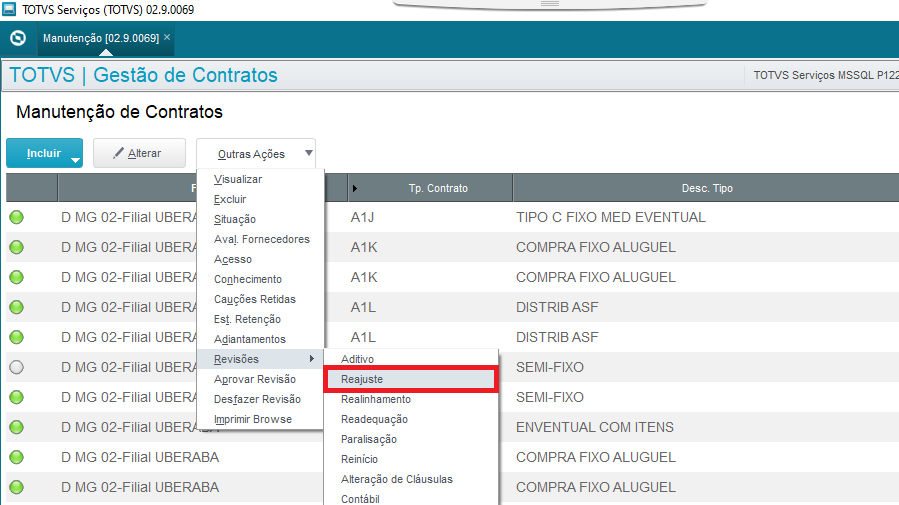Click the Incluir button
The width and height of the screenshot is (899, 505).
tap(44, 153)
